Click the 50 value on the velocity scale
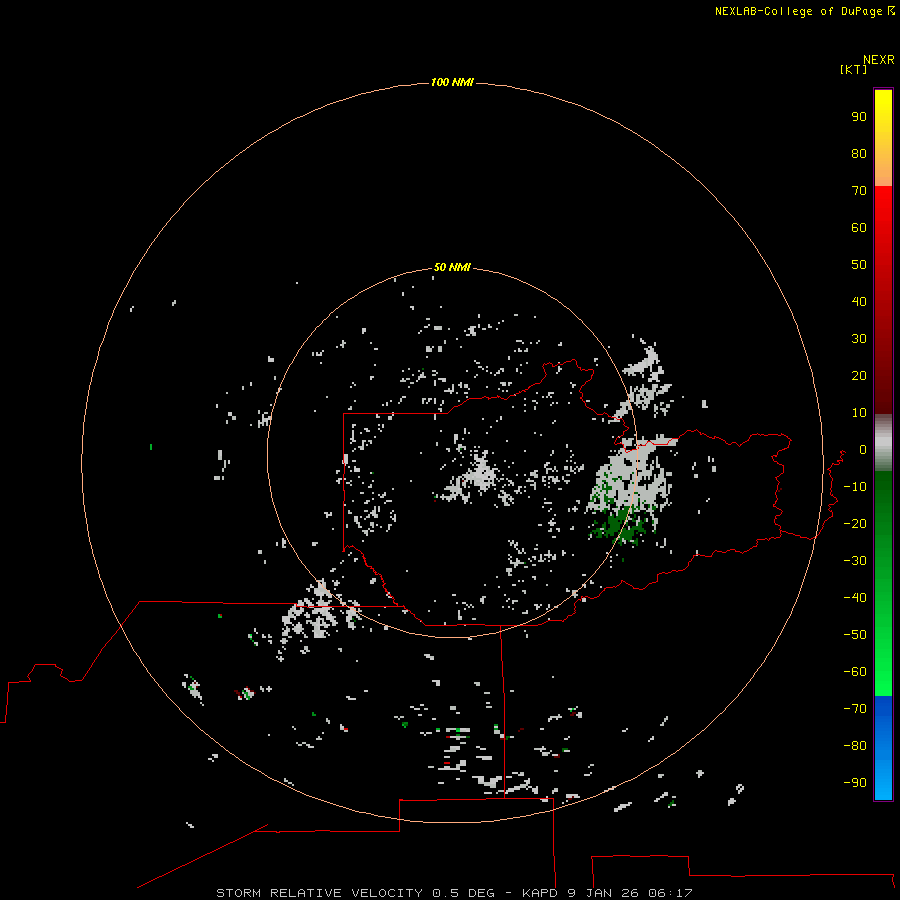 coord(859,265)
